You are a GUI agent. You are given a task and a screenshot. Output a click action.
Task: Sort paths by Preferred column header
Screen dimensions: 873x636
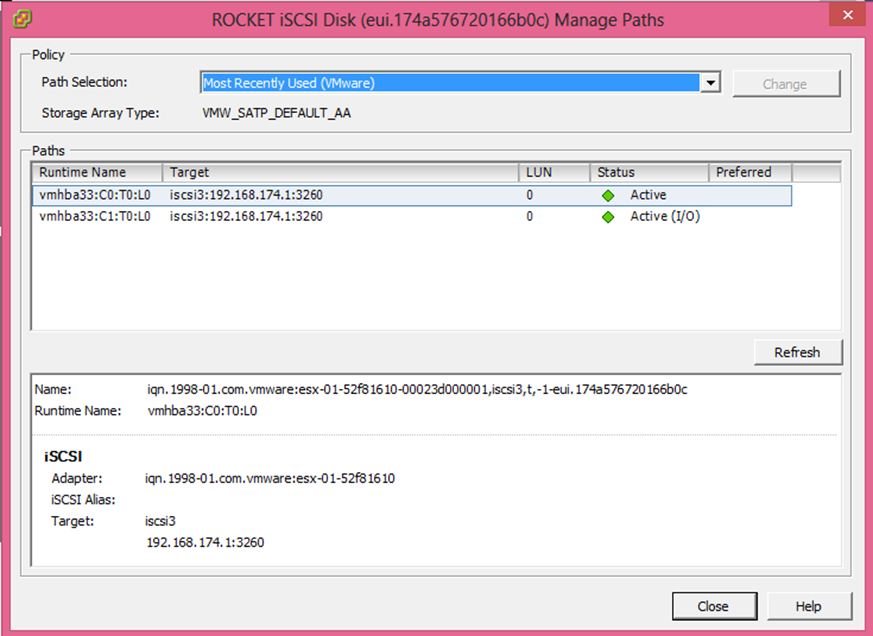point(750,172)
